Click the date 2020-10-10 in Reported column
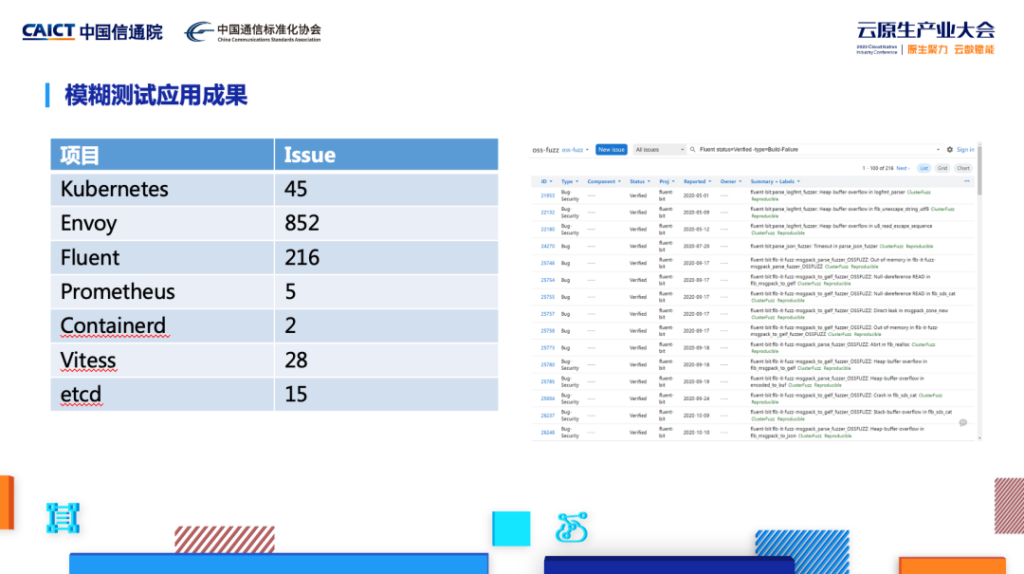This screenshot has height=574, width=1024. pyautogui.click(x=696, y=432)
